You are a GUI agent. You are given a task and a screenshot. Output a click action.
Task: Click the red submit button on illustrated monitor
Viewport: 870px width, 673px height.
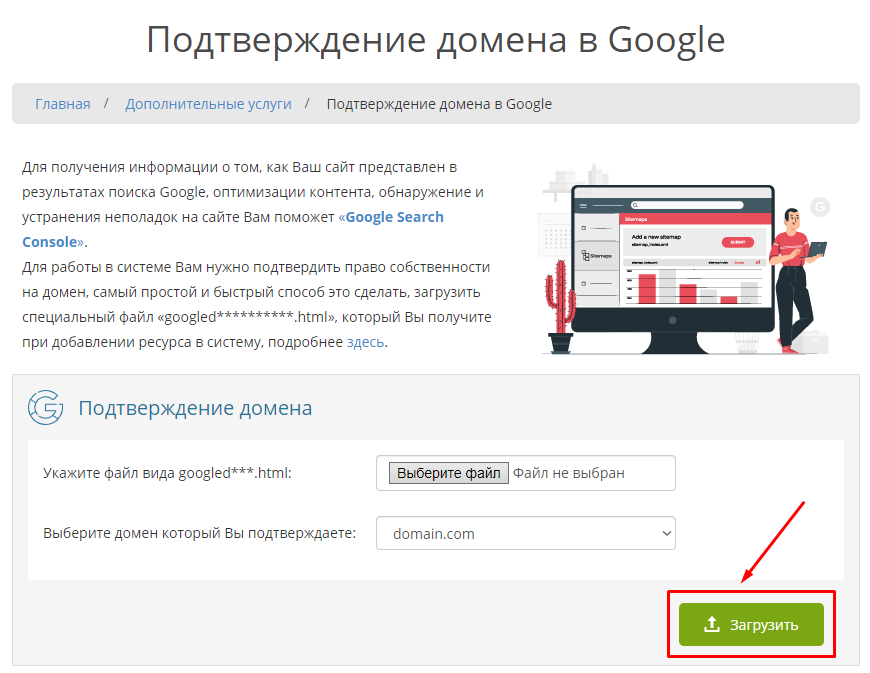[737, 242]
